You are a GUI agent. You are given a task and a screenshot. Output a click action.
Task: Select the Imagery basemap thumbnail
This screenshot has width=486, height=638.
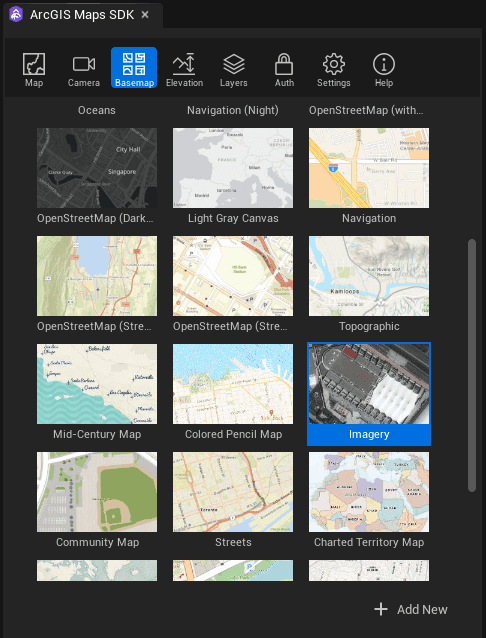click(x=369, y=384)
